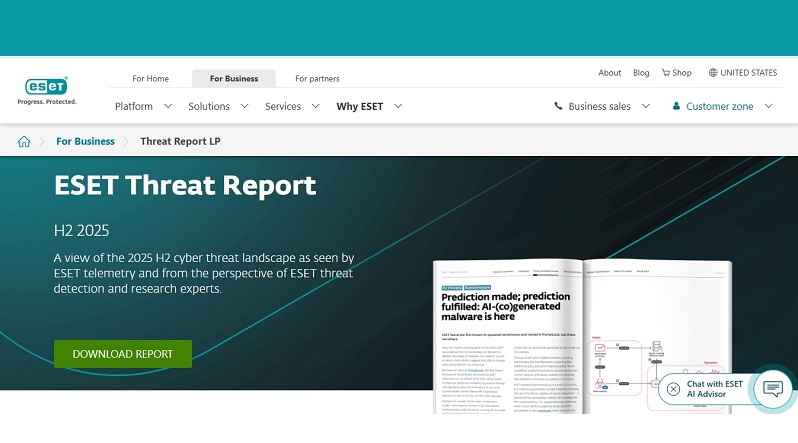Image resolution: width=798 pixels, height=443 pixels.
Task: Click the shopping cart icon
Action: [666, 73]
